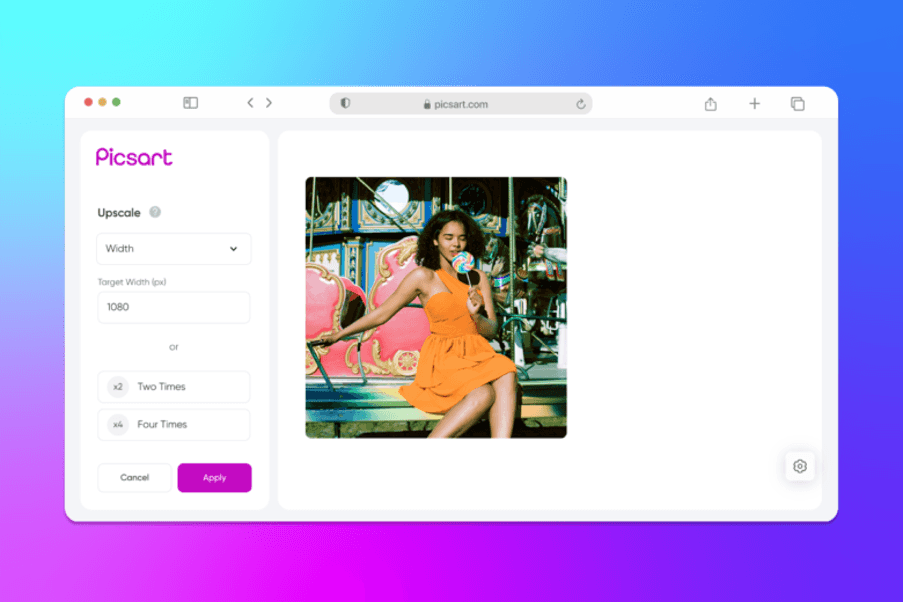Click the carousel photo preview
The width and height of the screenshot is (904, 602).
tap(437, 306)
